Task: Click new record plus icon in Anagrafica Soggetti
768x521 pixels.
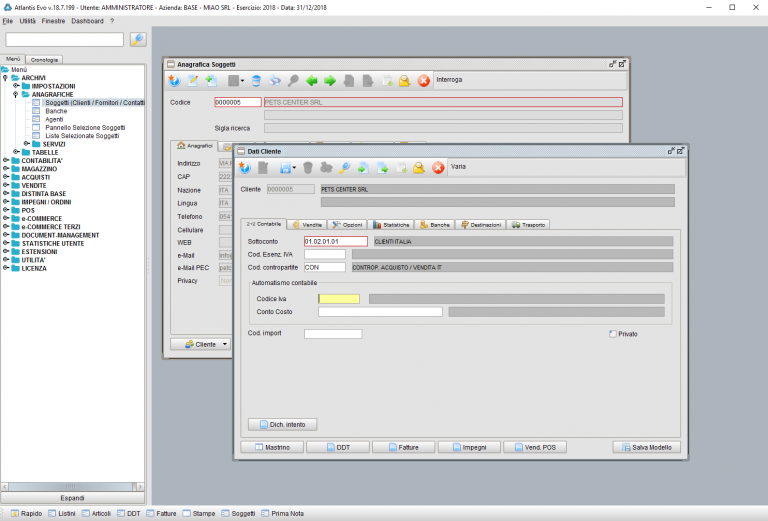Action: [x=211, y=81]
